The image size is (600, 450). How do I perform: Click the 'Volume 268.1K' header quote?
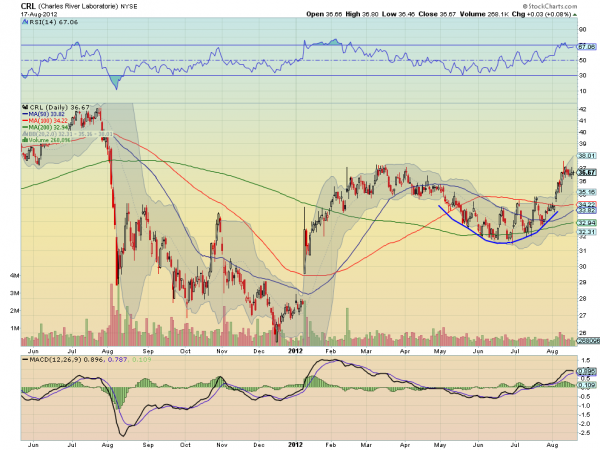coord(484,14)
